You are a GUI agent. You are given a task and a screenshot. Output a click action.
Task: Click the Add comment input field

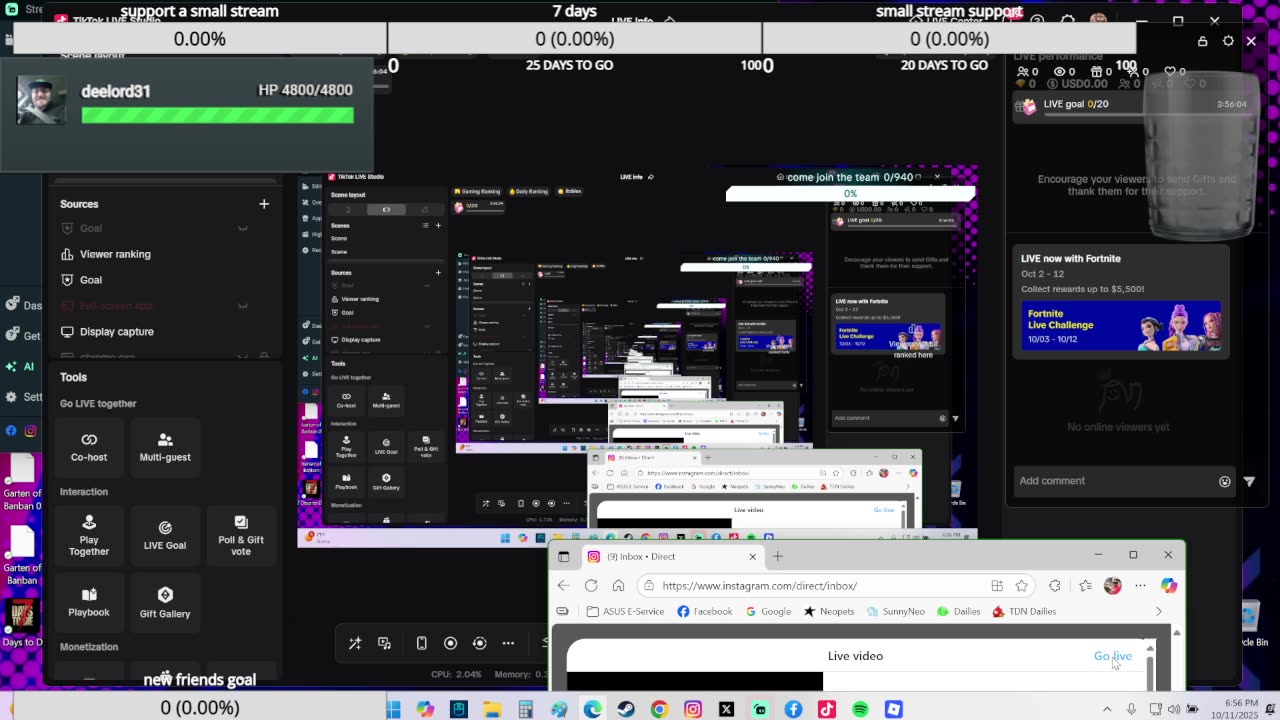(1112, 481)
